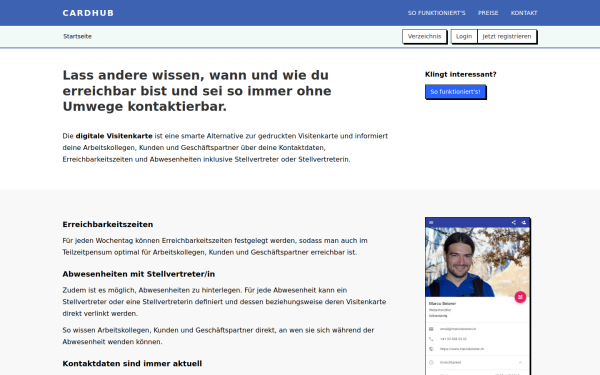Click the clock icon in phone preview
The image size is (600, 375).
tap(431, 362)
